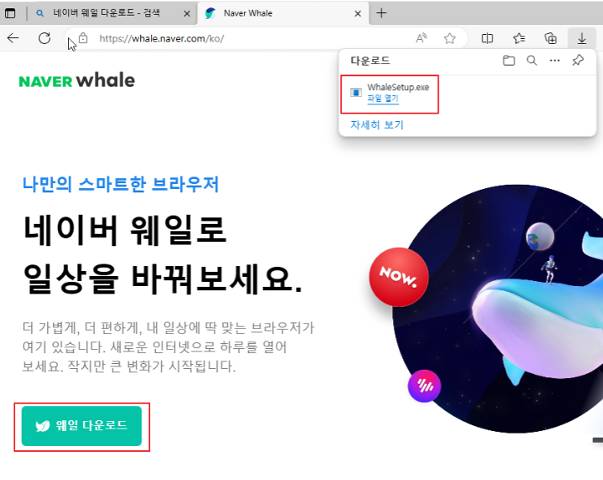Viewport: 603px width, 480px height.
Task: Open the collections icon
Action: click(551, 38)
